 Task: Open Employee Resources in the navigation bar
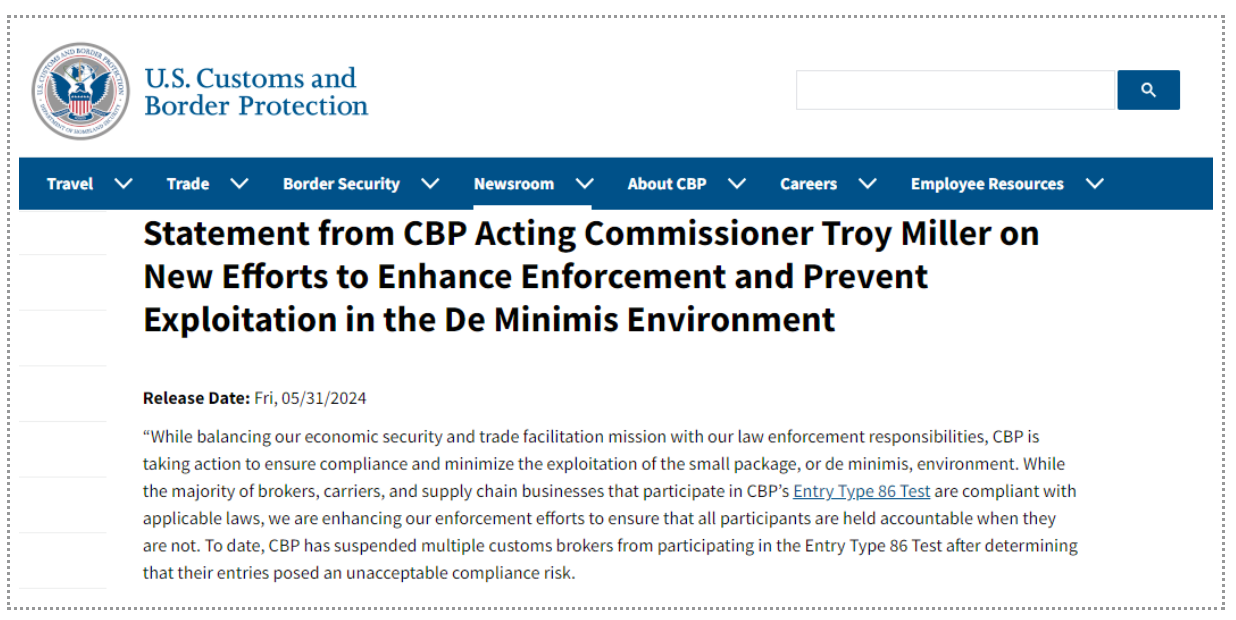click(987, 184)
